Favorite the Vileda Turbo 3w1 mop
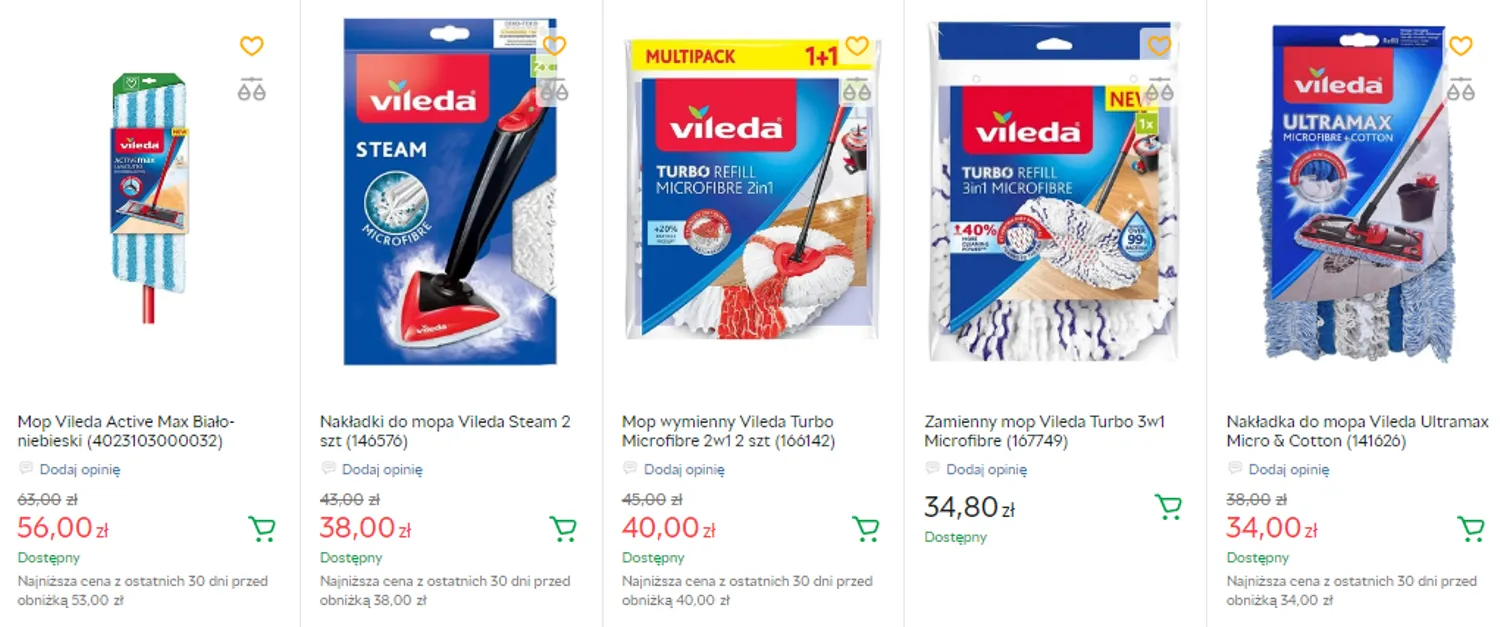The width and height of the screenshot is (1500, 627). coord(1159,46)
